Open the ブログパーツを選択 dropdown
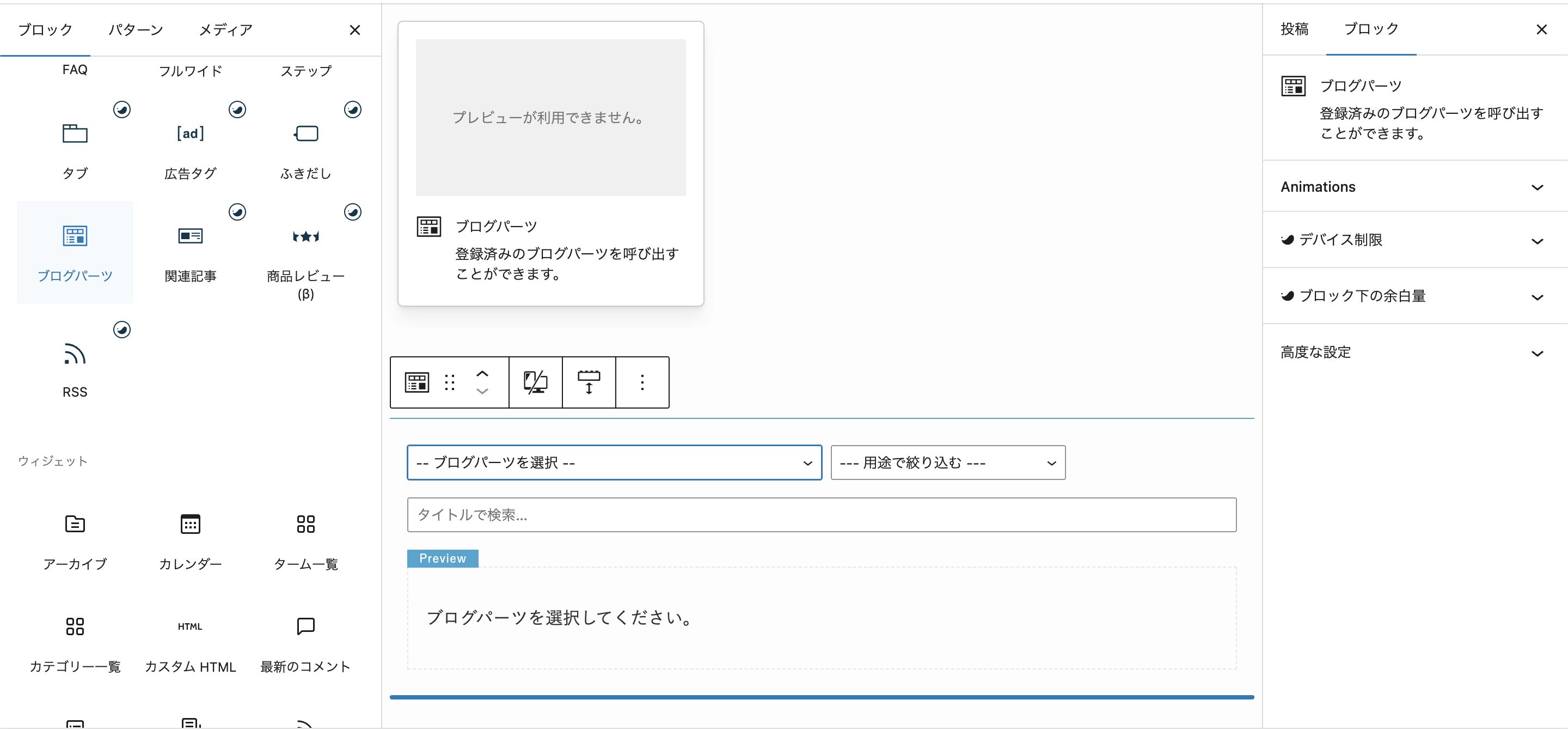Viewport: 1568px width, 730px height. pyautogui.click(x=614, y=463)
